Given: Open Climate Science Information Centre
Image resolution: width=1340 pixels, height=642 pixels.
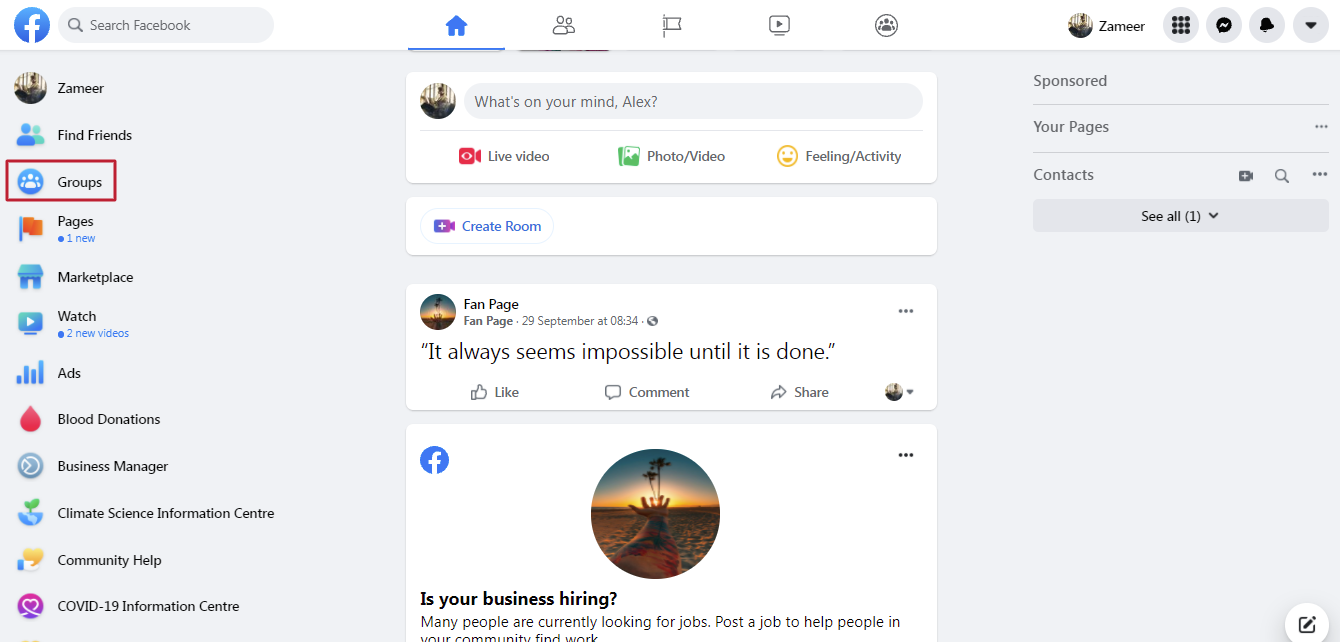Looking at the screenshot, I should coord(146,513).
